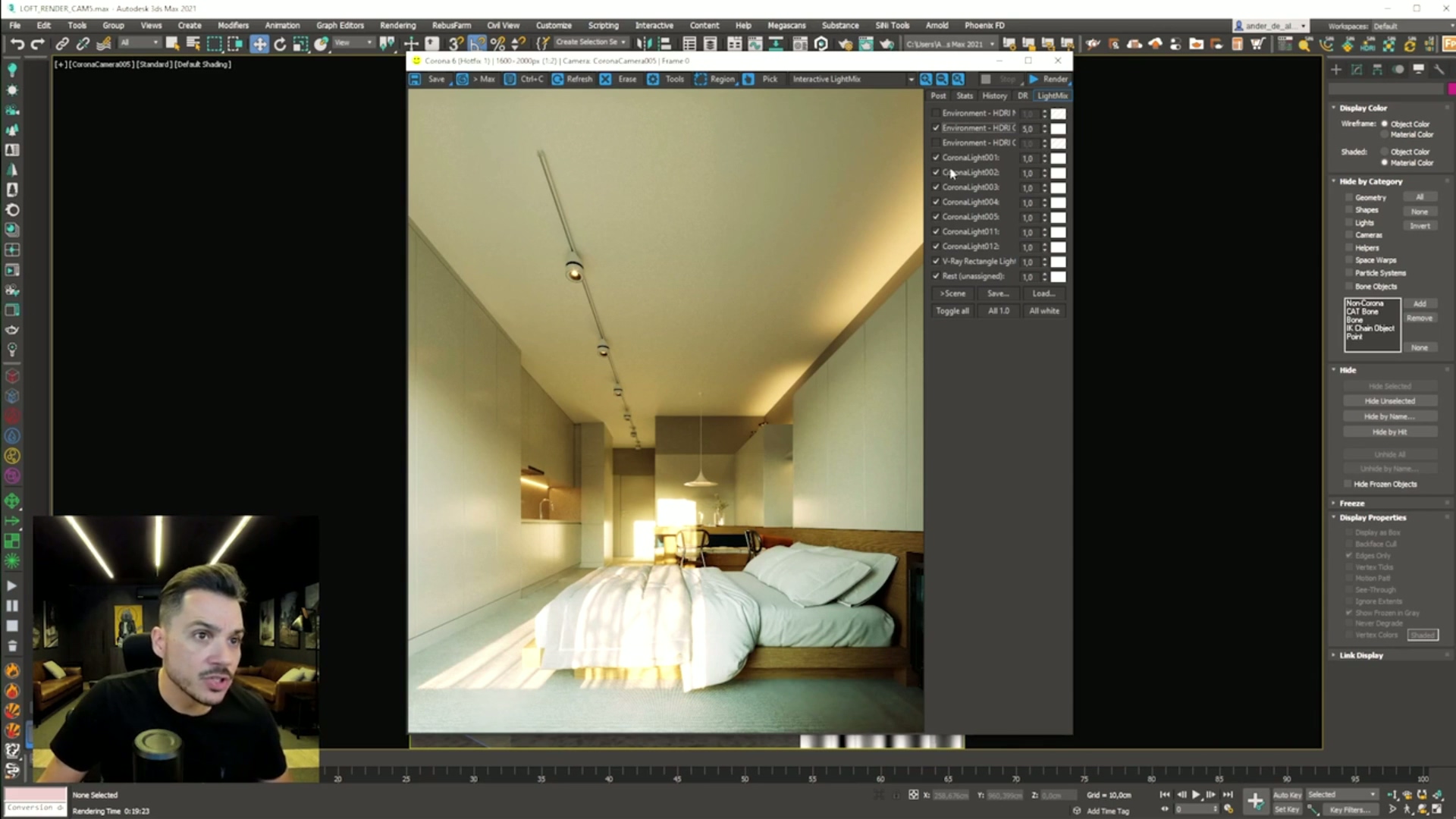The image size is (1456, 819).
Task: Open the Tools gear in frame buffer
Action: (x=653, y=79)
